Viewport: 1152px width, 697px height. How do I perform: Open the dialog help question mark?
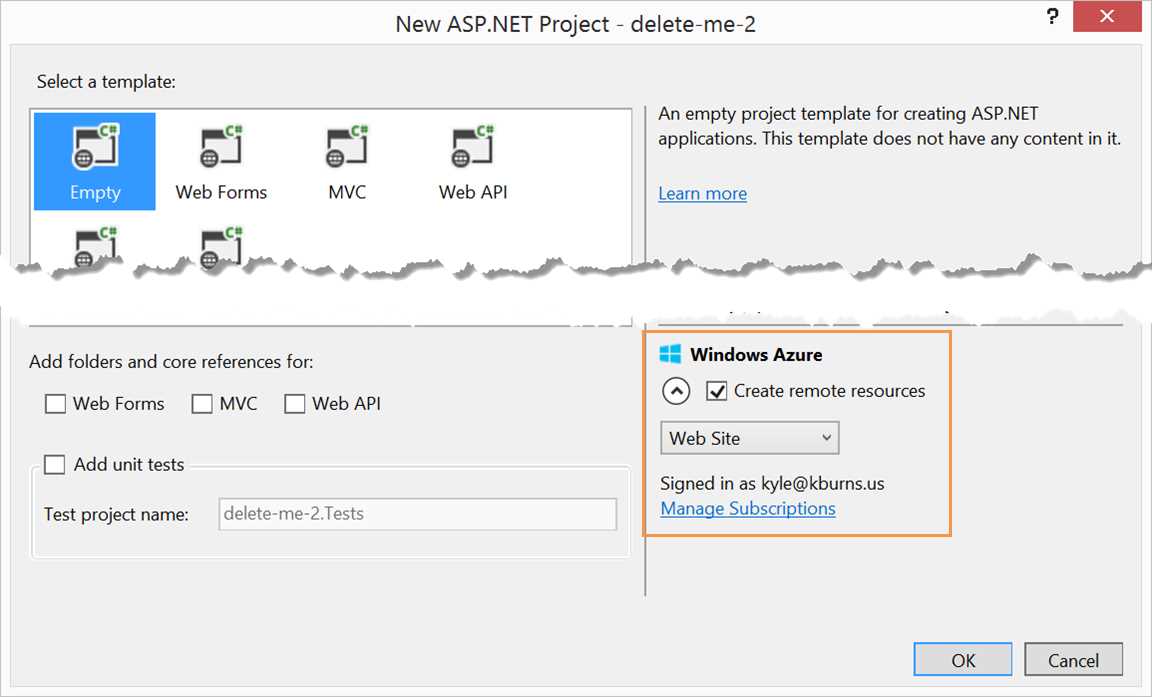(1051, 17)
